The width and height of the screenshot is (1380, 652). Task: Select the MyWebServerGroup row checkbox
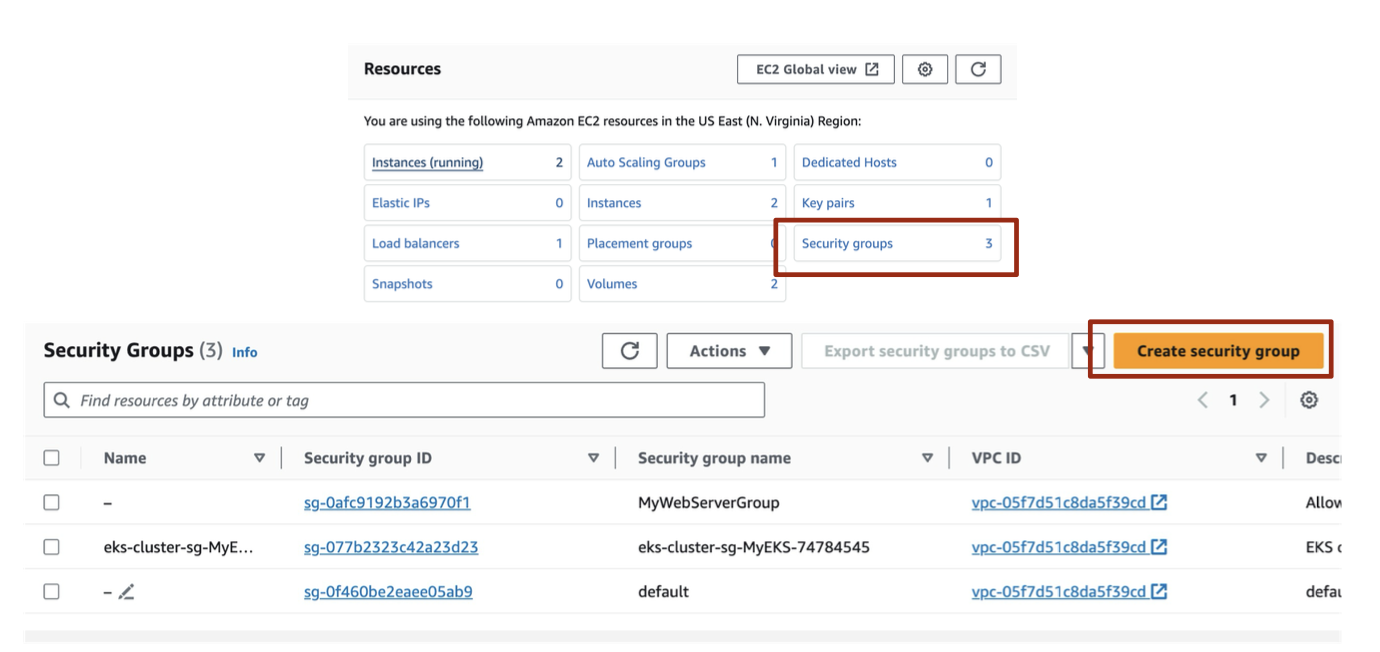[52, 503]
